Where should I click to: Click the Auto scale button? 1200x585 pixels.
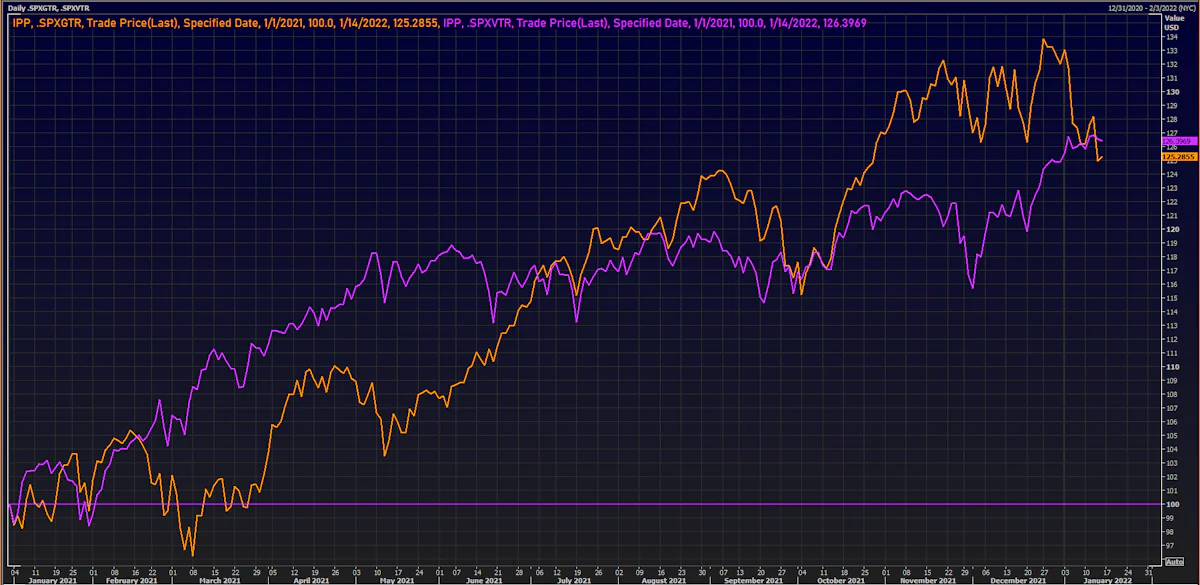1174,563
